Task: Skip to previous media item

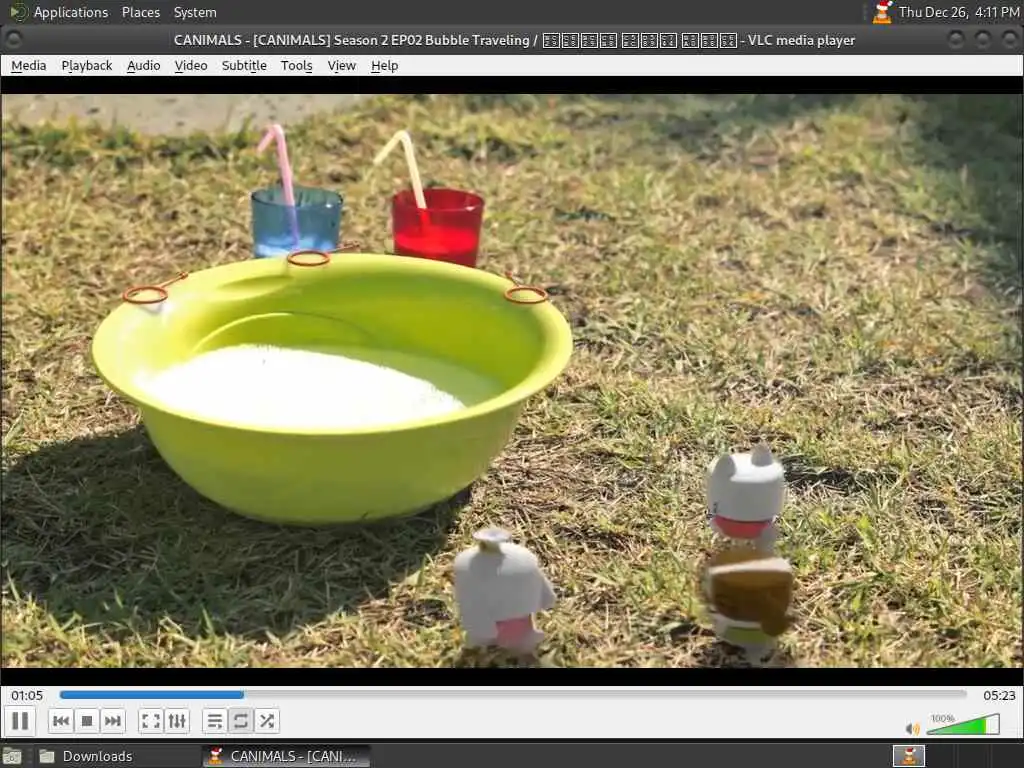Action: (61, 721)
